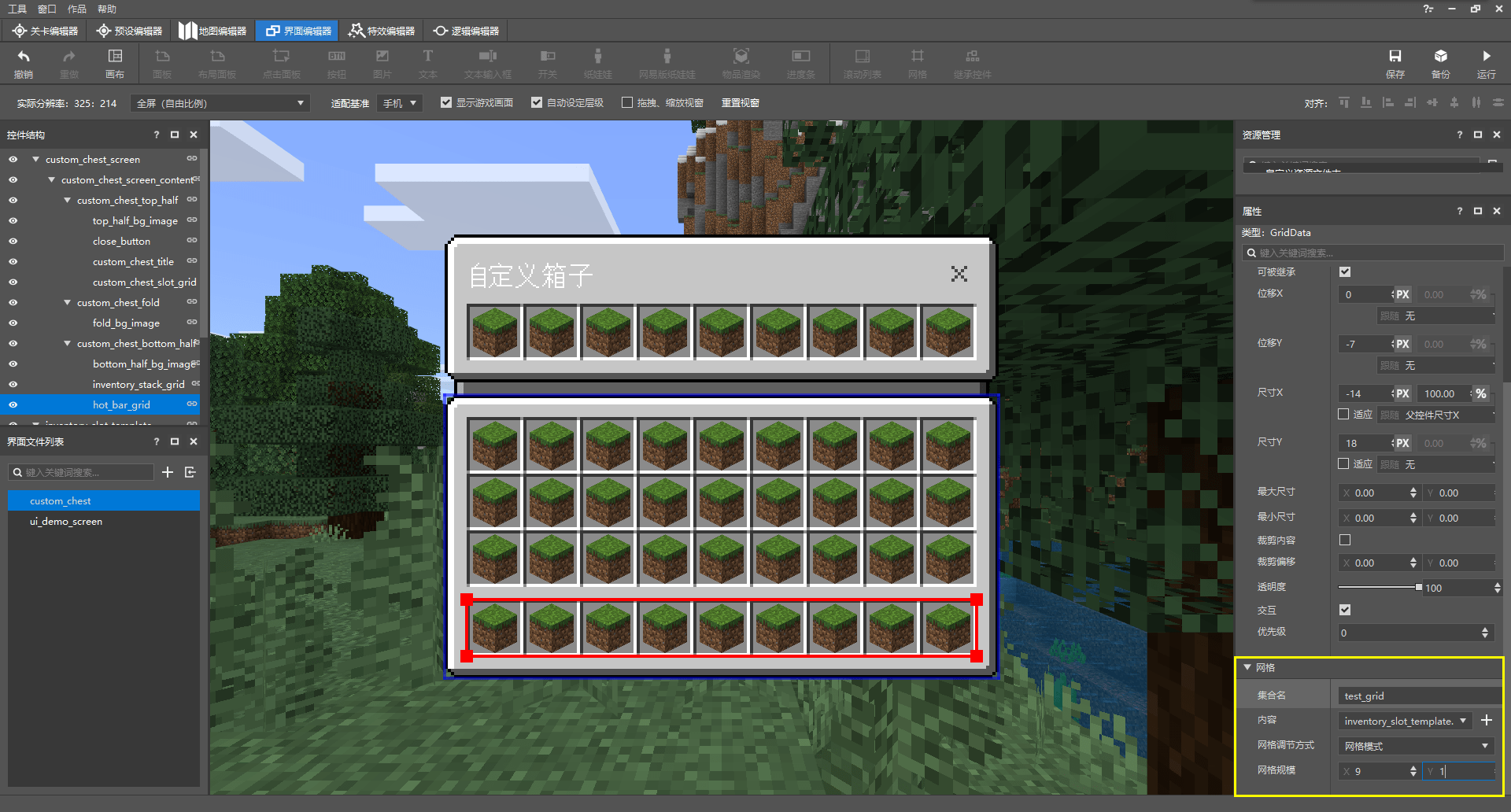Select ui_demo_screen in file list

coord(66,522)
